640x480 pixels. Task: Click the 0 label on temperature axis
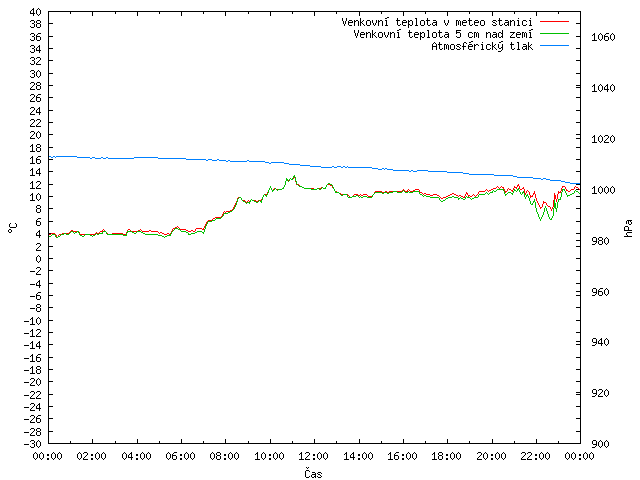38,259
